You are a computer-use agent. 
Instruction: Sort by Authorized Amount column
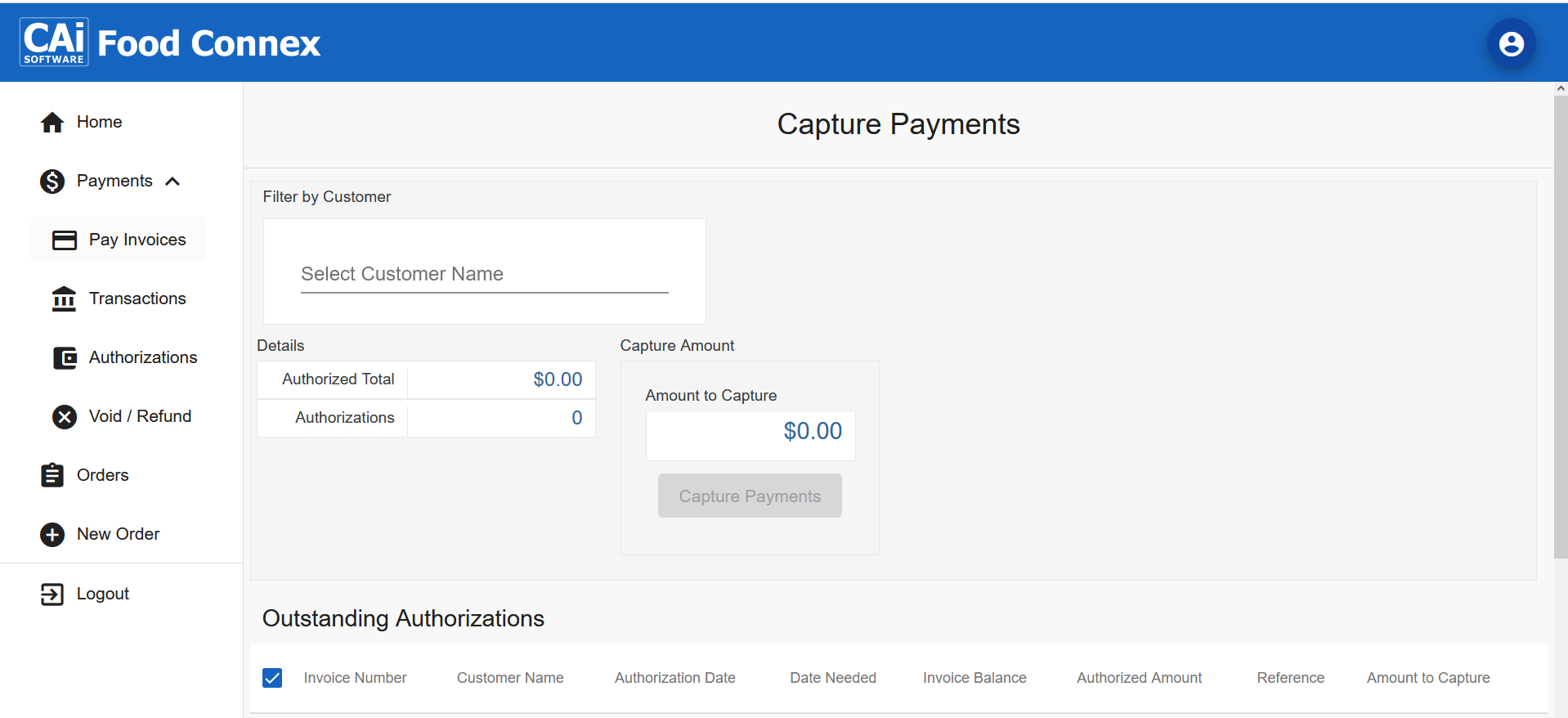[1139, 678]
